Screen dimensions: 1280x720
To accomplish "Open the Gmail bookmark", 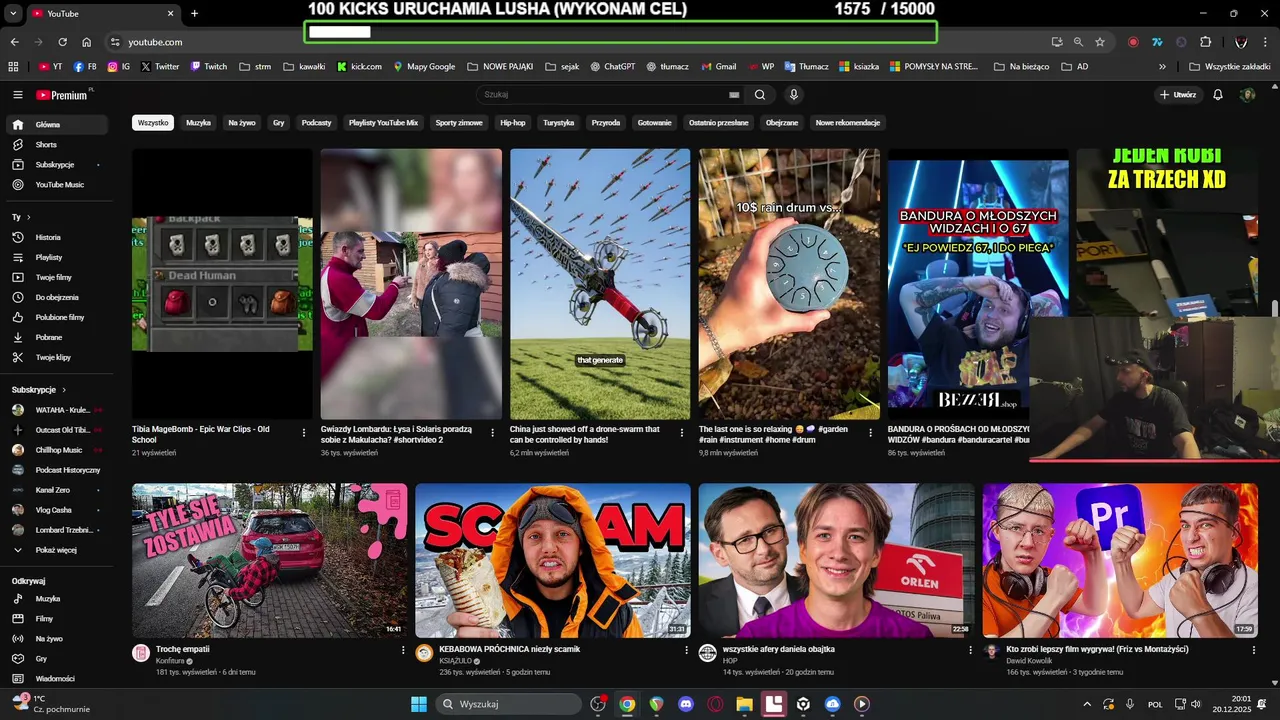I will 718,67.
